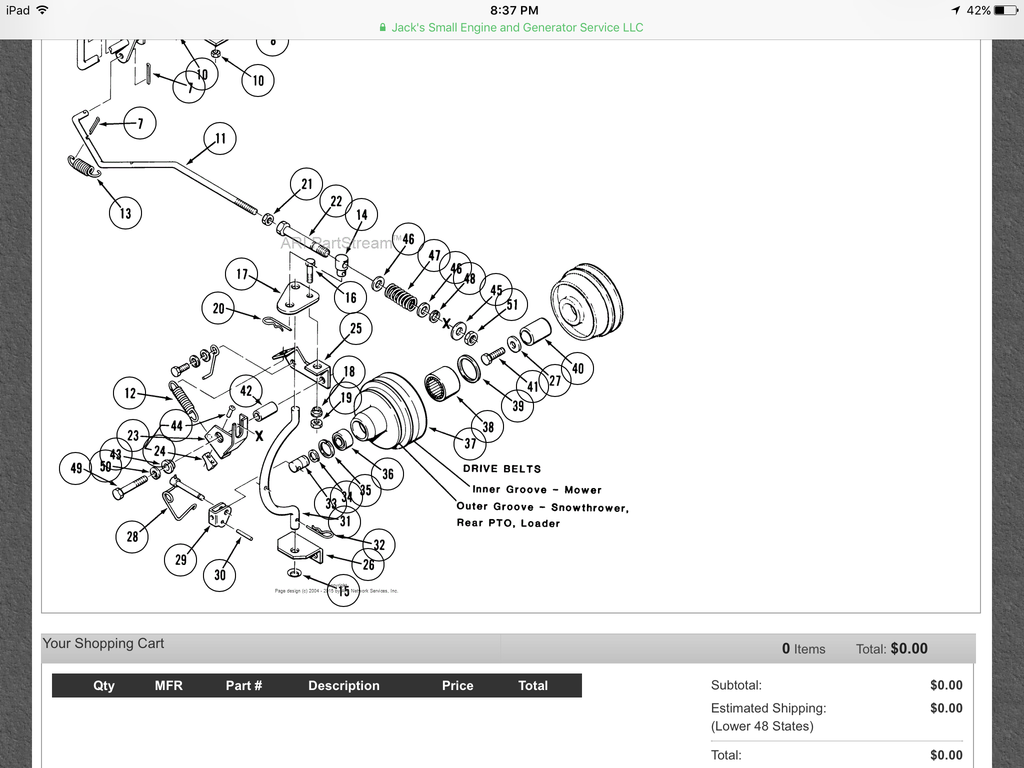Click the Description column header
Image resolution: width=1024 pixels, height=768 pixels.
344,685
